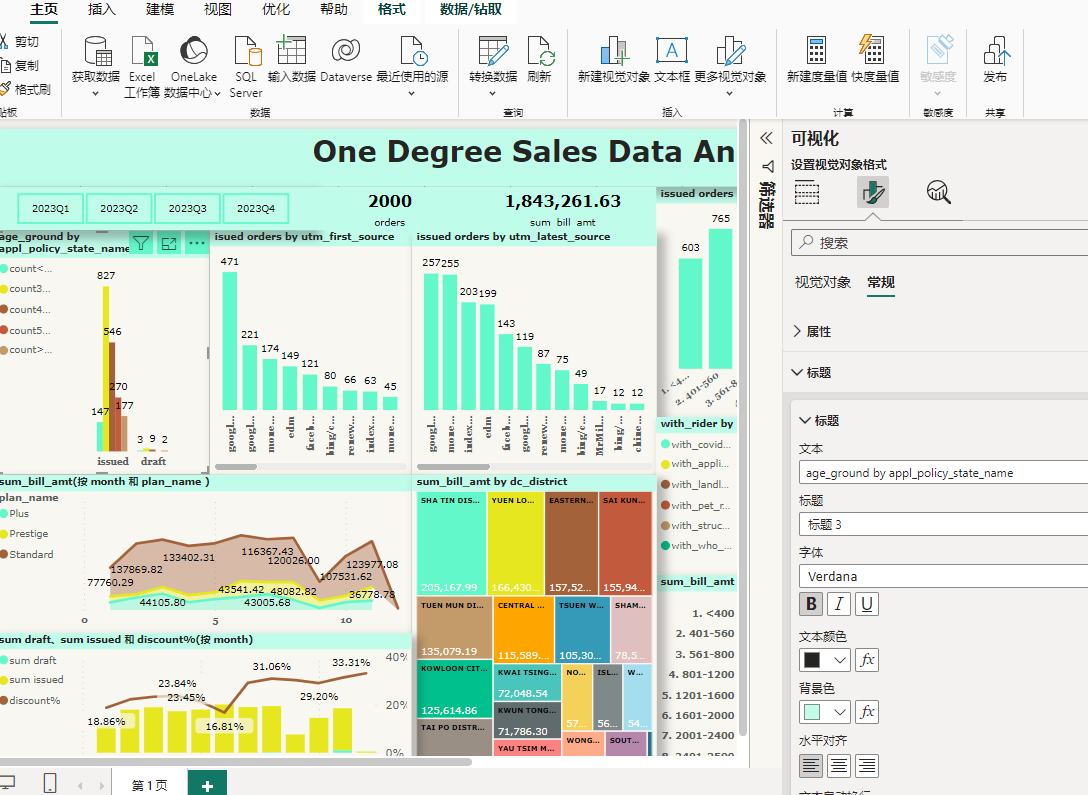Screen dimensions: 1088x795
Task: Expand the 属性 section
Action: pyautogui.click(x=818, y=331)
